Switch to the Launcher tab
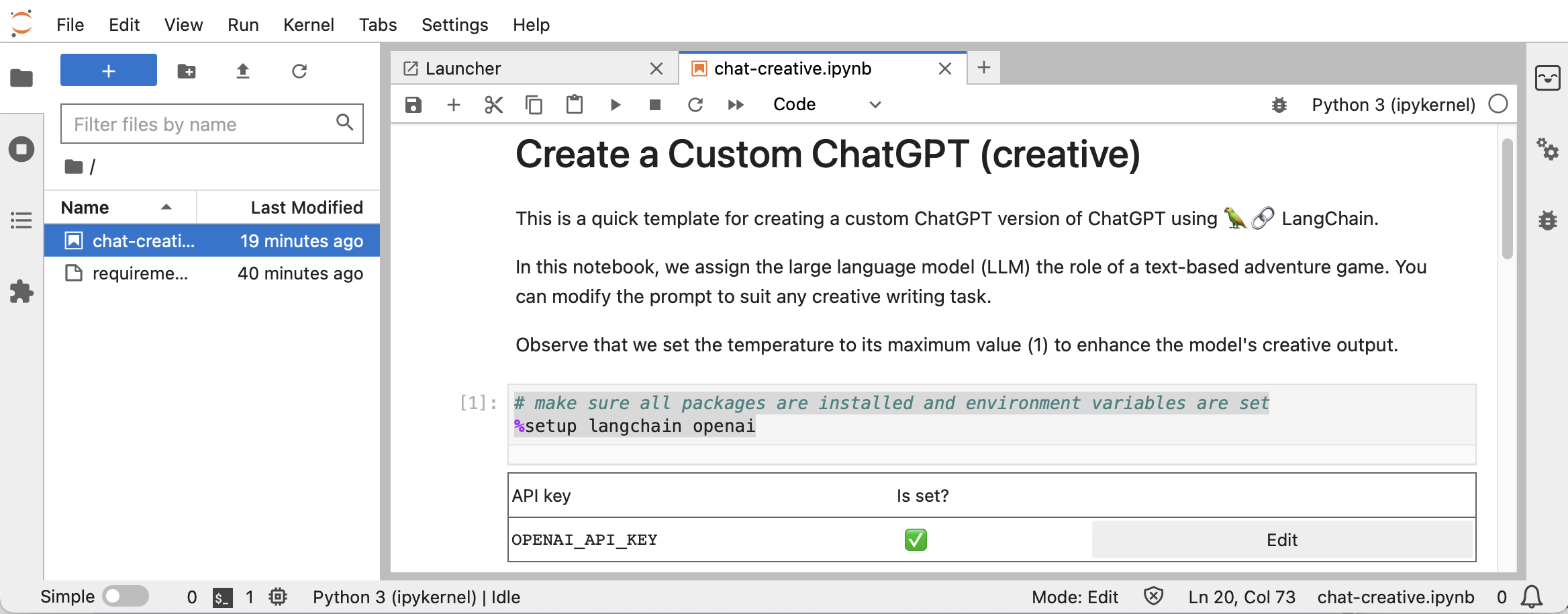The width and height of the screenshot is (1568, 614). tap(463, 68)
